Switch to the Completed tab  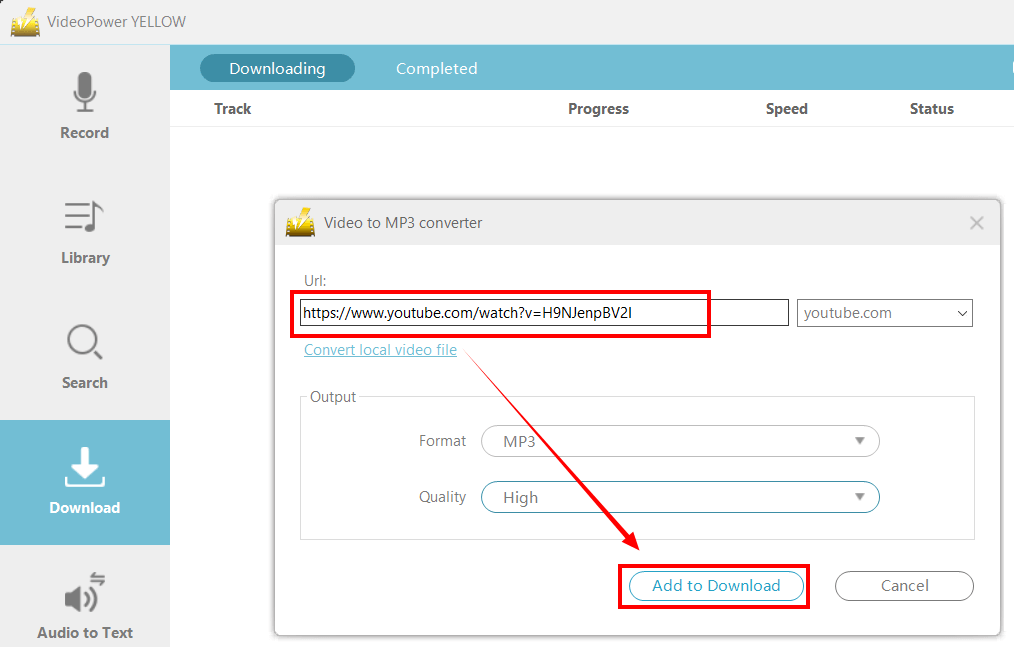[x=437, y=69]
